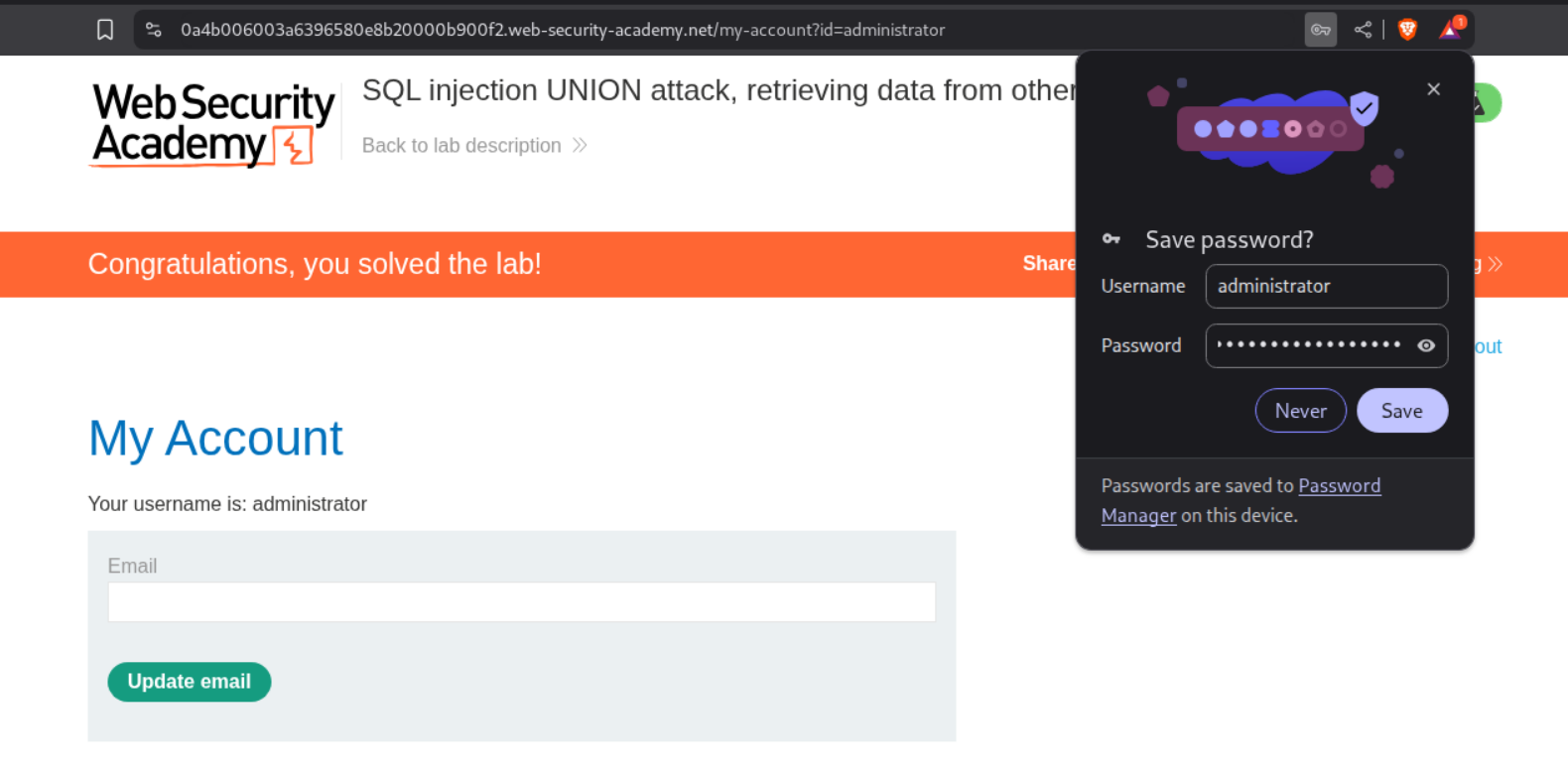Click the double chevron at banner's right edge
This screenshot has width=1568, height=782.
[x=1496, y=264]
